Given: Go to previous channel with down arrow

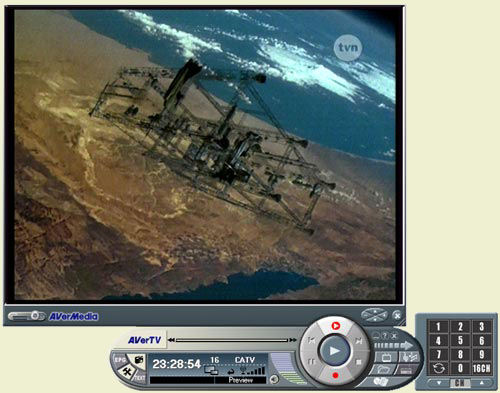Looking at the screenshot, I should click(x=439, y=383).
